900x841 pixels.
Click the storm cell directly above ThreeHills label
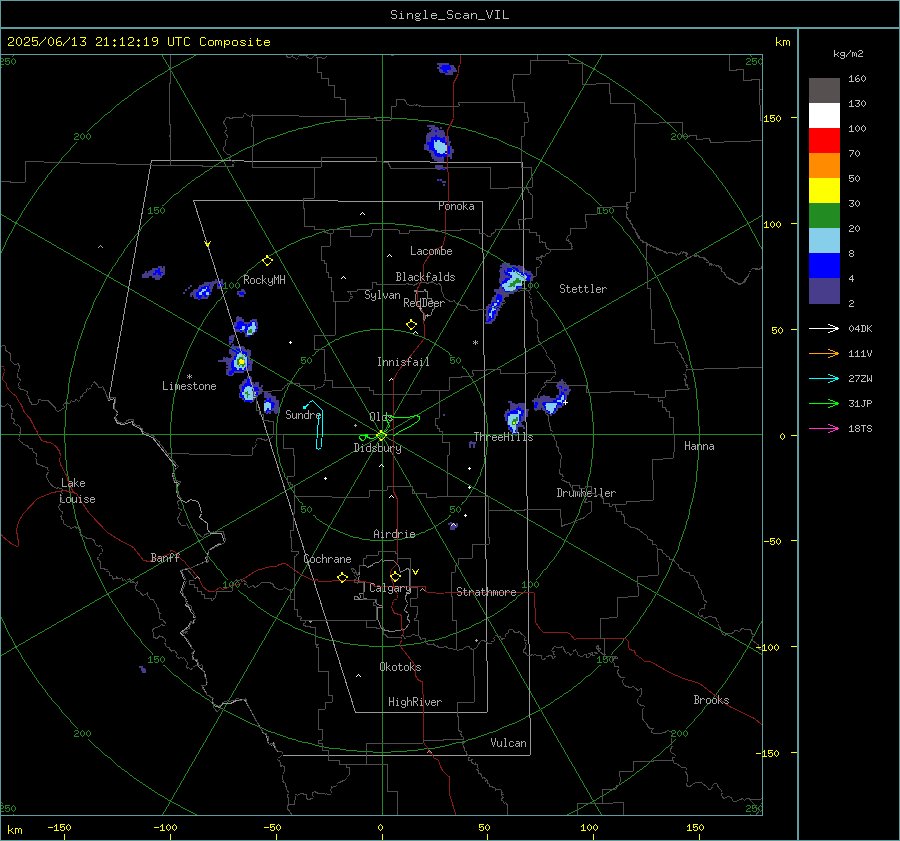tap(515, 416)
